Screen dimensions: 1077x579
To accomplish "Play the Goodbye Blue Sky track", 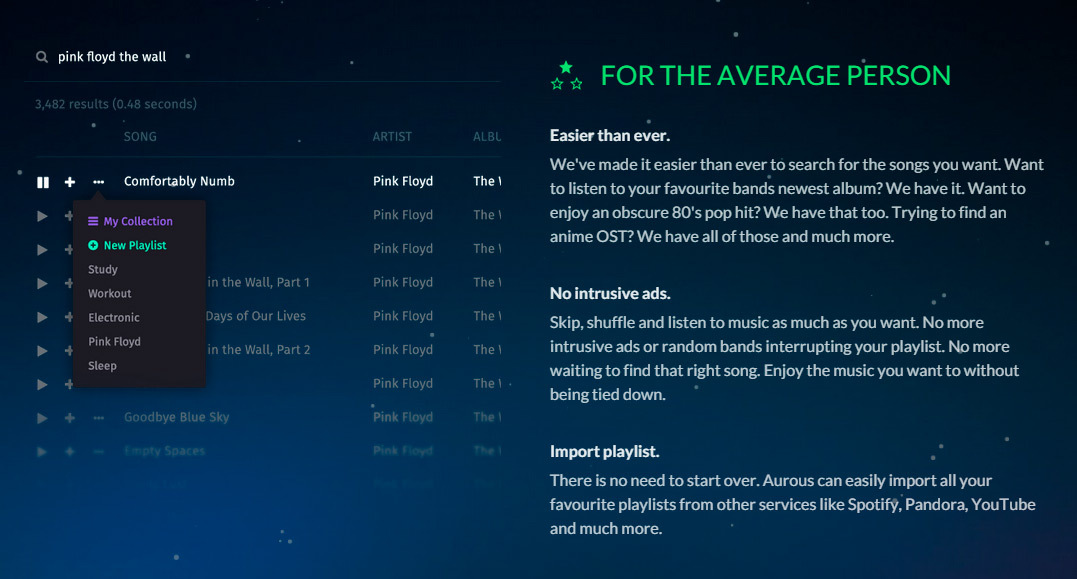I will pyautogui.click(x=42, y=418).
